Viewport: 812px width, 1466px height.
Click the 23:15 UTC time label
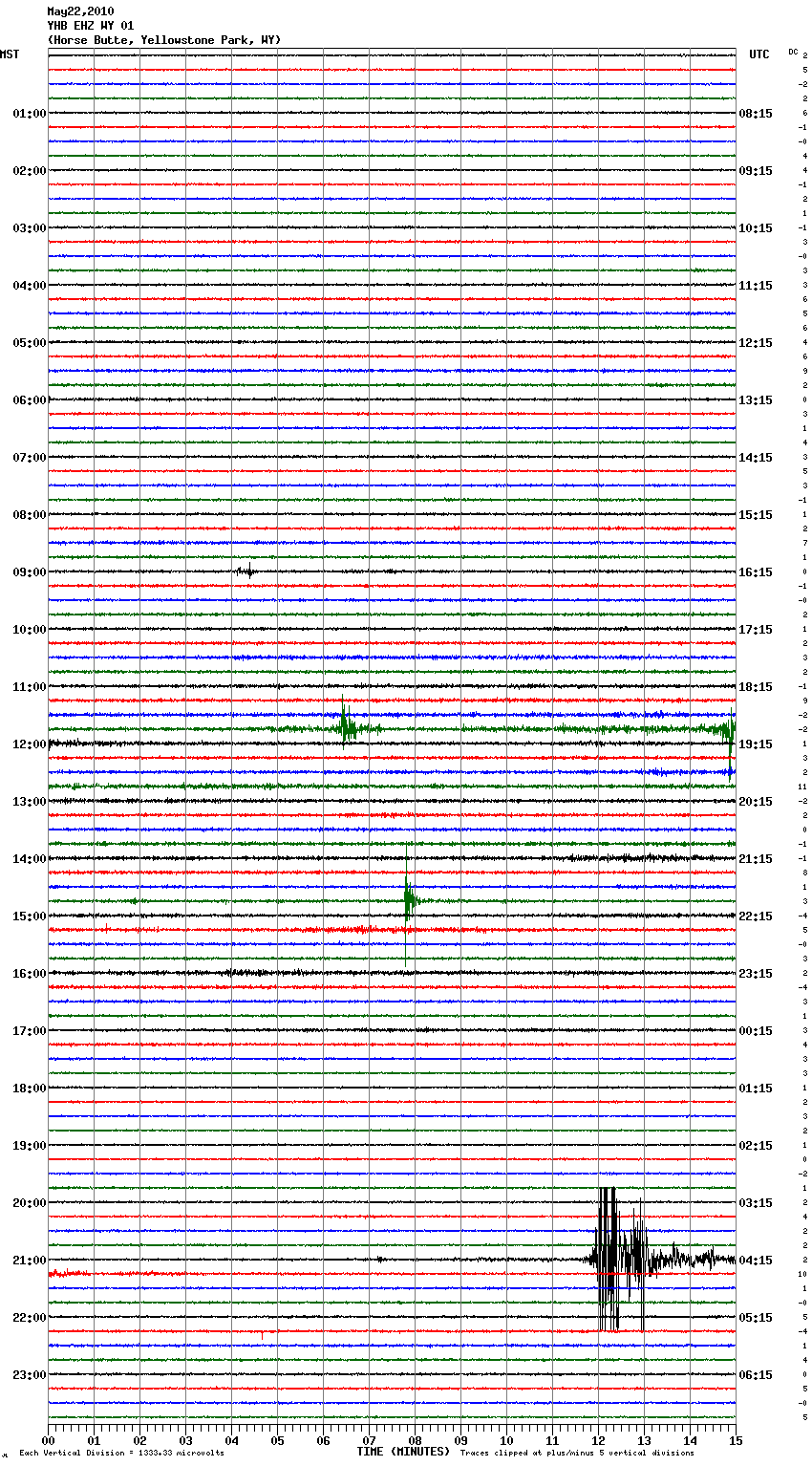coord(756,974)
